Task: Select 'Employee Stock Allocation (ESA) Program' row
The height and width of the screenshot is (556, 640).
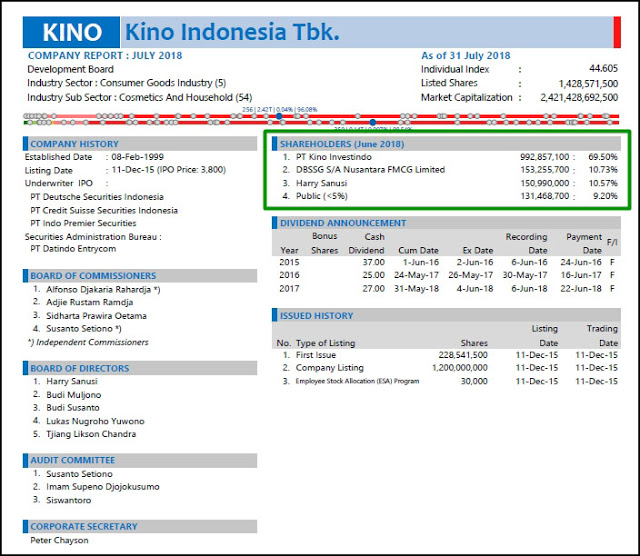Action: [449, 381]
